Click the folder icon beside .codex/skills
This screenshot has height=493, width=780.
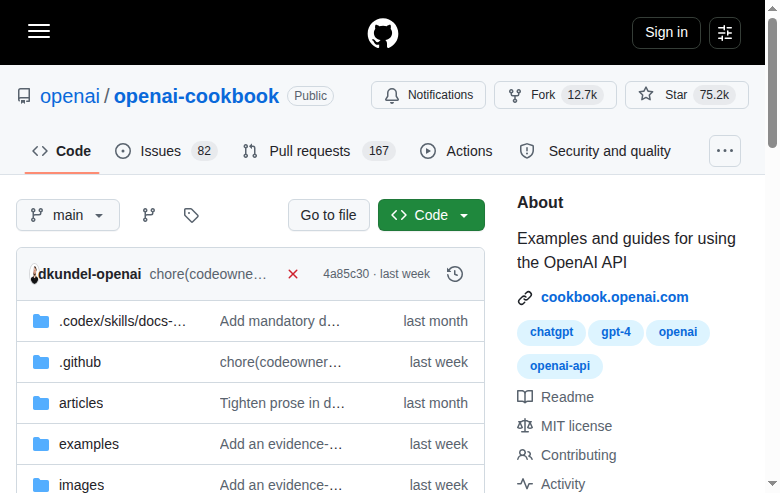point(41,321)
